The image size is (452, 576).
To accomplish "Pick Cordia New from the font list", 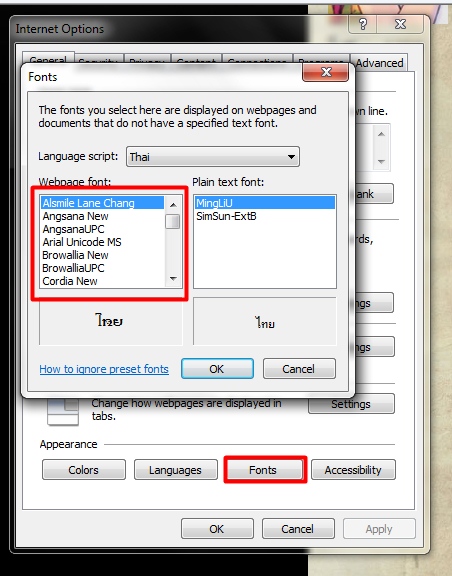I will point(70,281).
